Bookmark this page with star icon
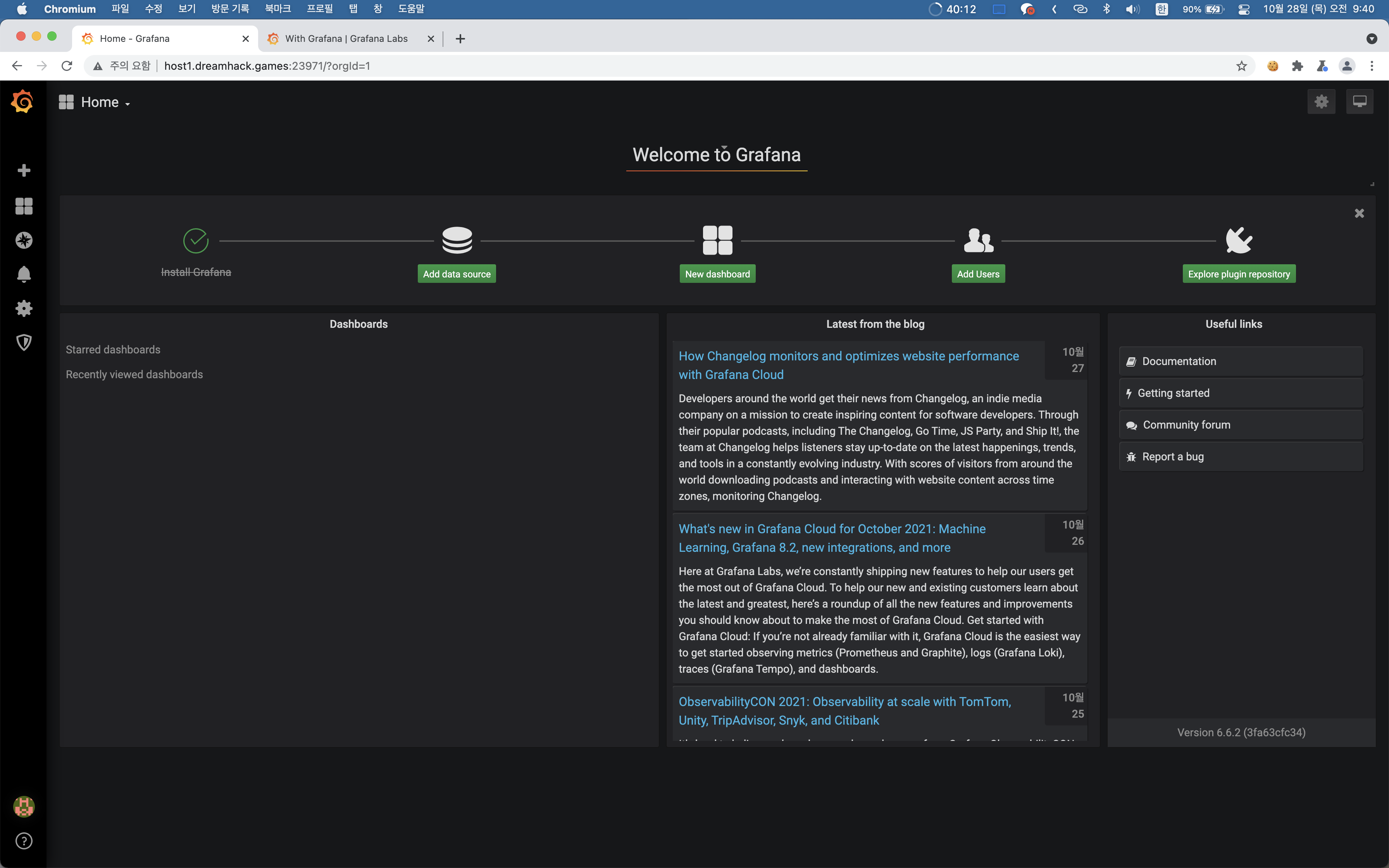The width and height of the screenshot is (1389, 868). (x=1241, y=66)
